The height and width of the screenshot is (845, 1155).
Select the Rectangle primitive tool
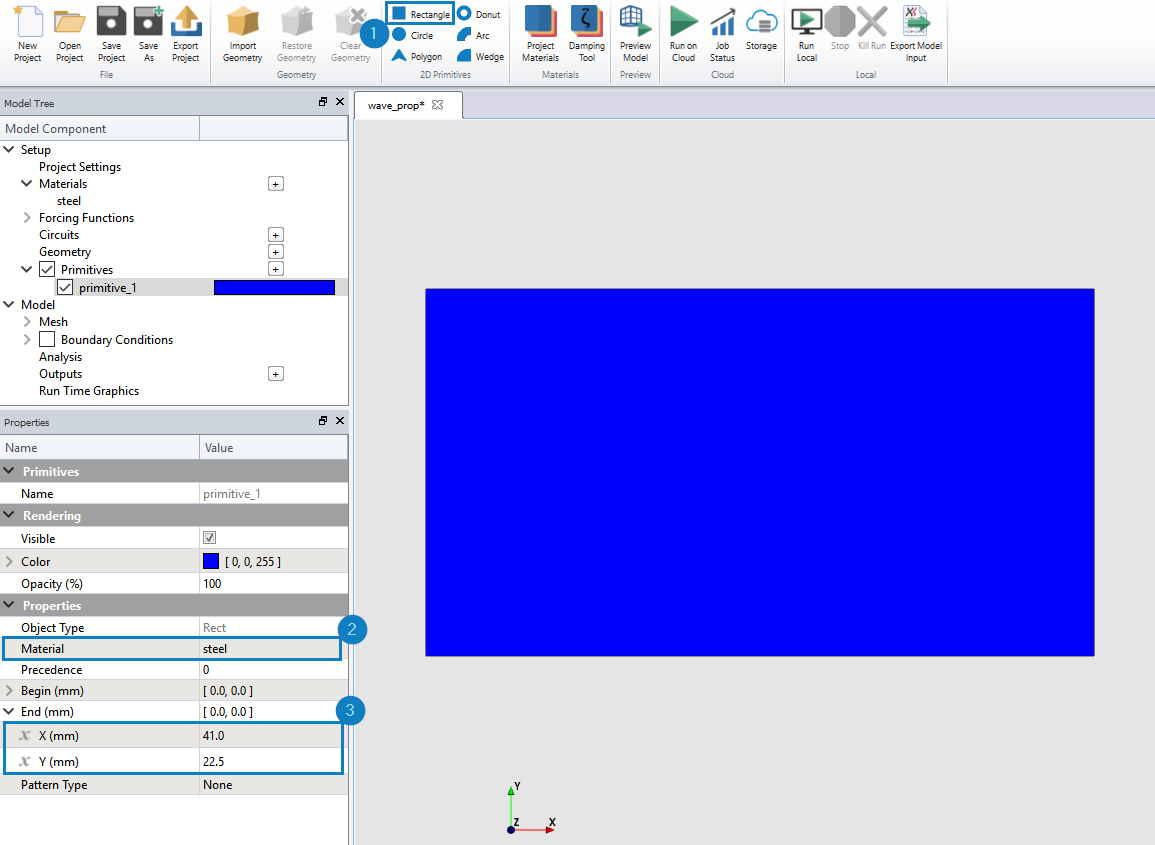(x=420, y=14)
